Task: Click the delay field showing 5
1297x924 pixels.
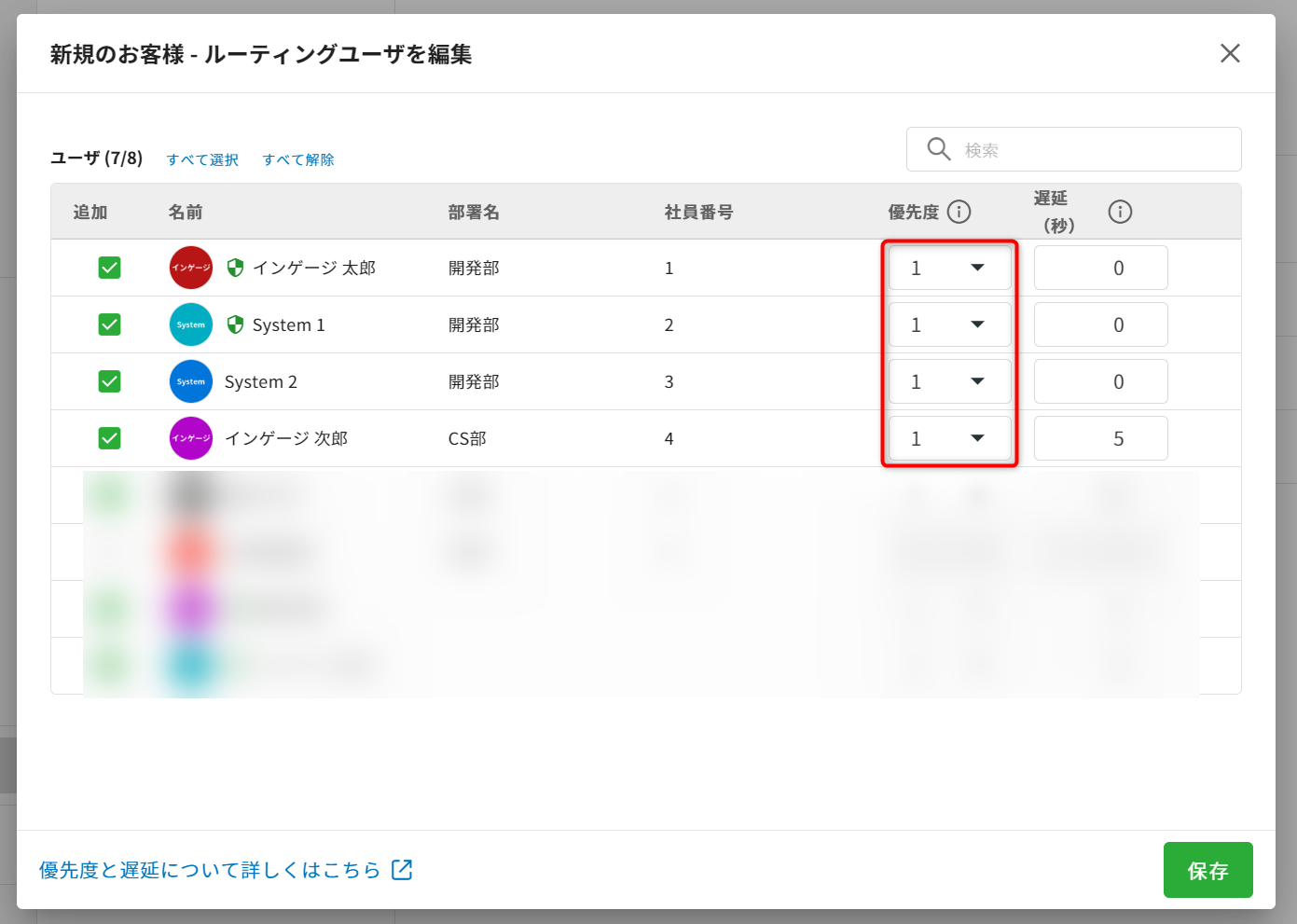Action: (1100, 438)
